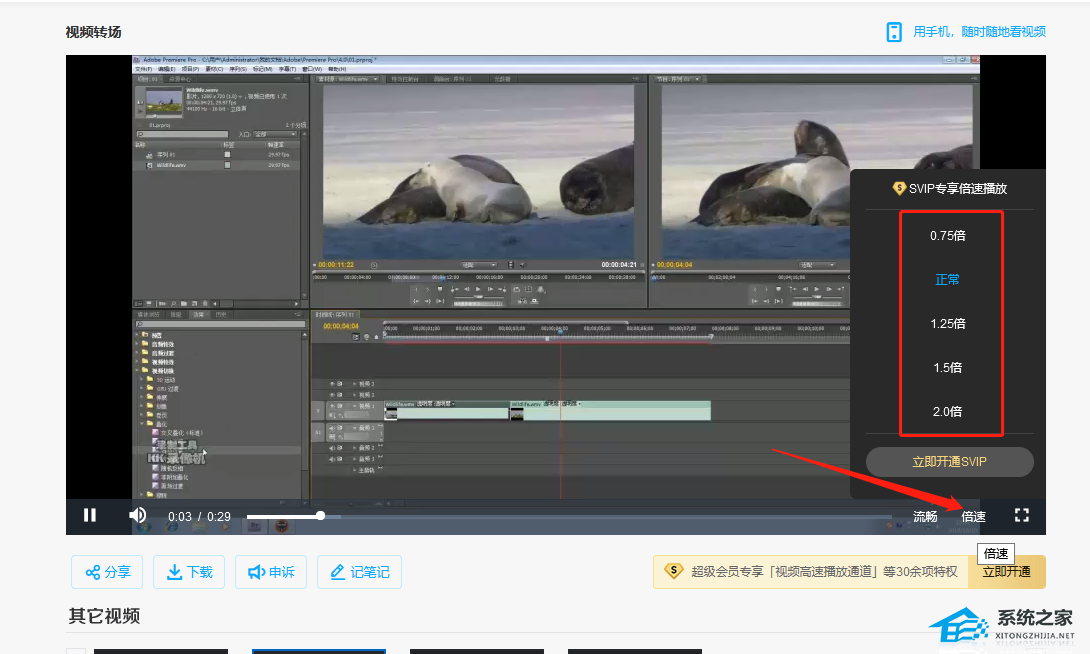Viewport: 1090px width, 654px height.
Task: Click the video progress bar handle
Action: (320, 516)
